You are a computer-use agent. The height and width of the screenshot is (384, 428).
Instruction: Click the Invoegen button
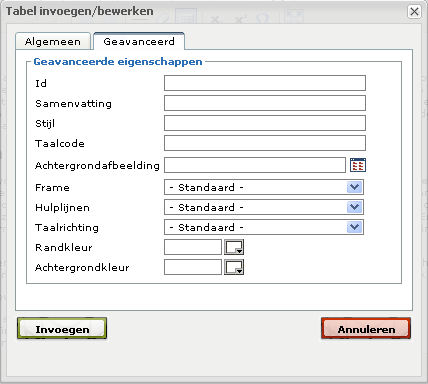[x=62, y=329]
